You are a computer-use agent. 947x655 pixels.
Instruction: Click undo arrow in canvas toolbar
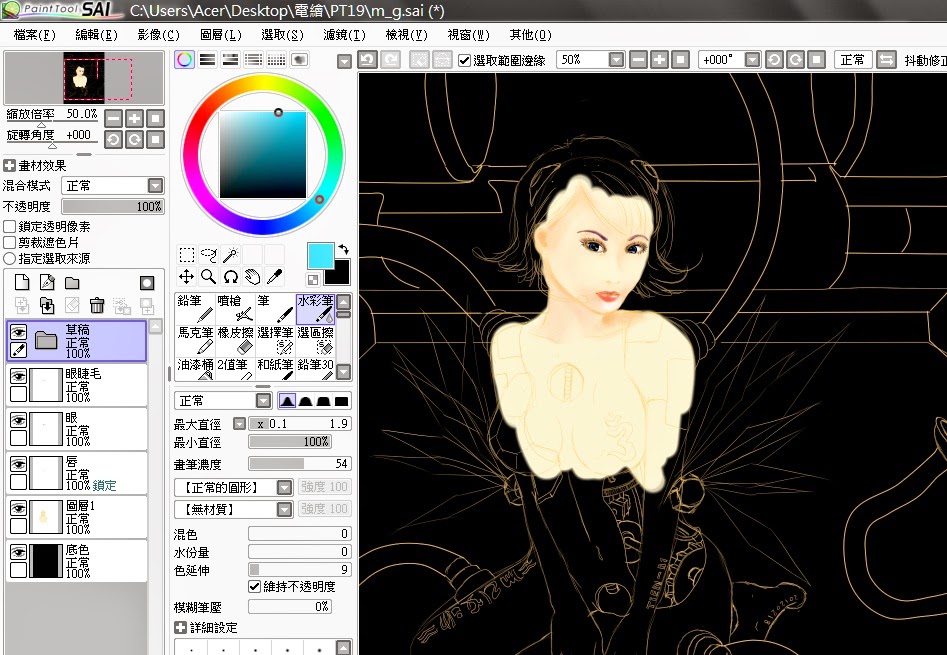coord(367,60)
